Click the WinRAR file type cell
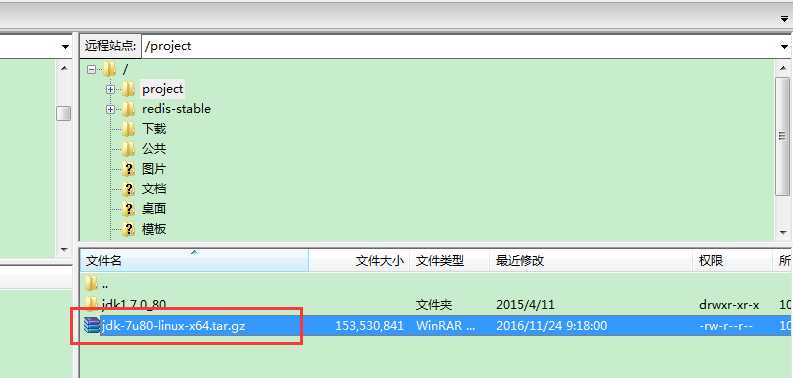The height and width of the screenshot is (378, 793). pyautogui.click(x=446, y=326)
